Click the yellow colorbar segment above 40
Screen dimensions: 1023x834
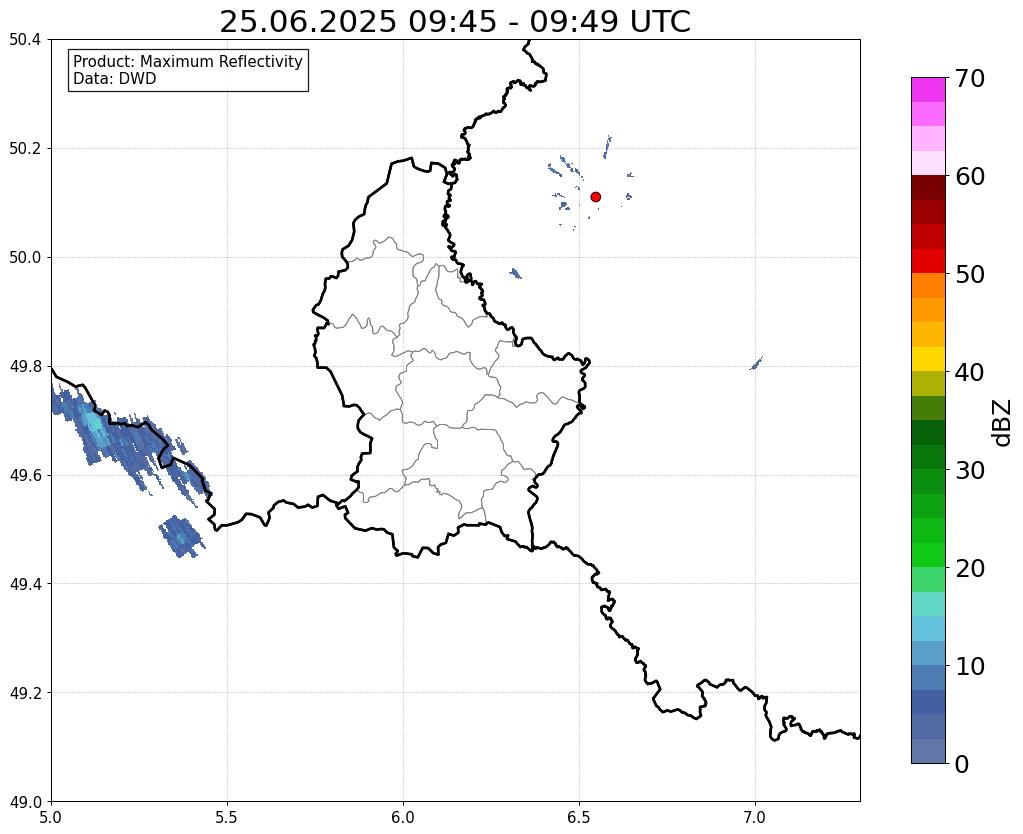pos(928,359)
